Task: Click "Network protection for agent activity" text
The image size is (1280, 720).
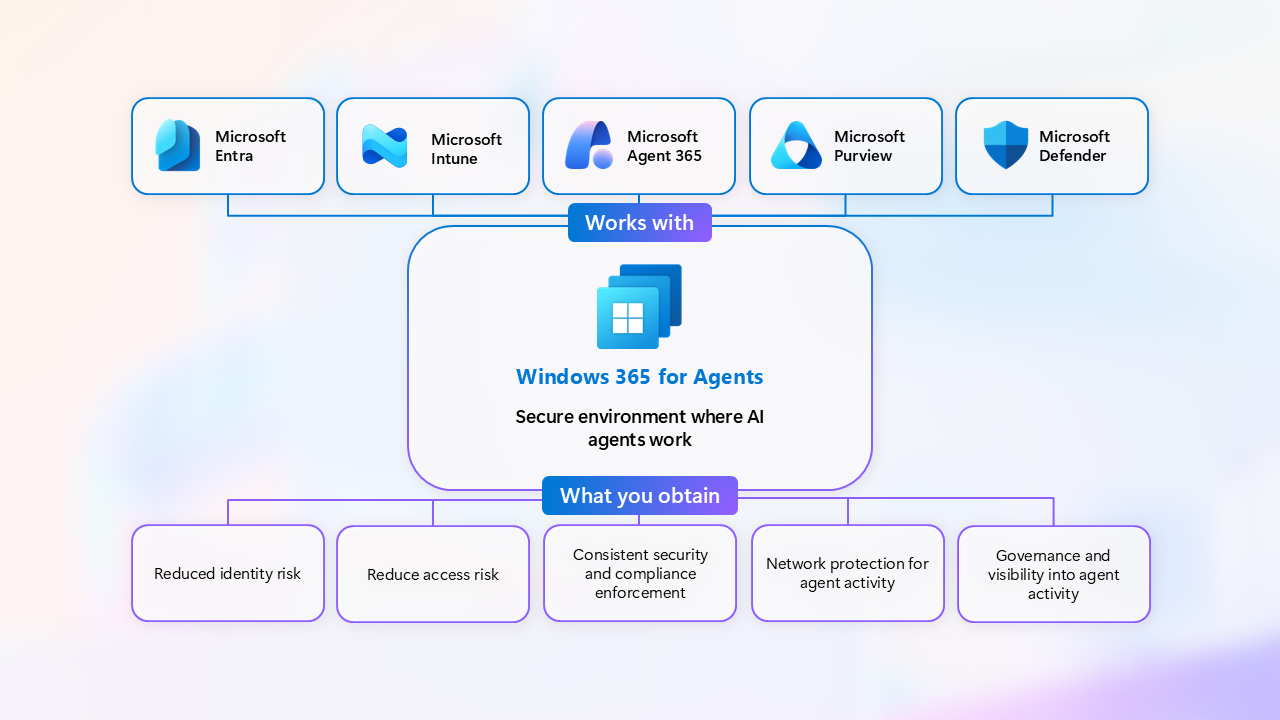Action: (x=848, y=573)
